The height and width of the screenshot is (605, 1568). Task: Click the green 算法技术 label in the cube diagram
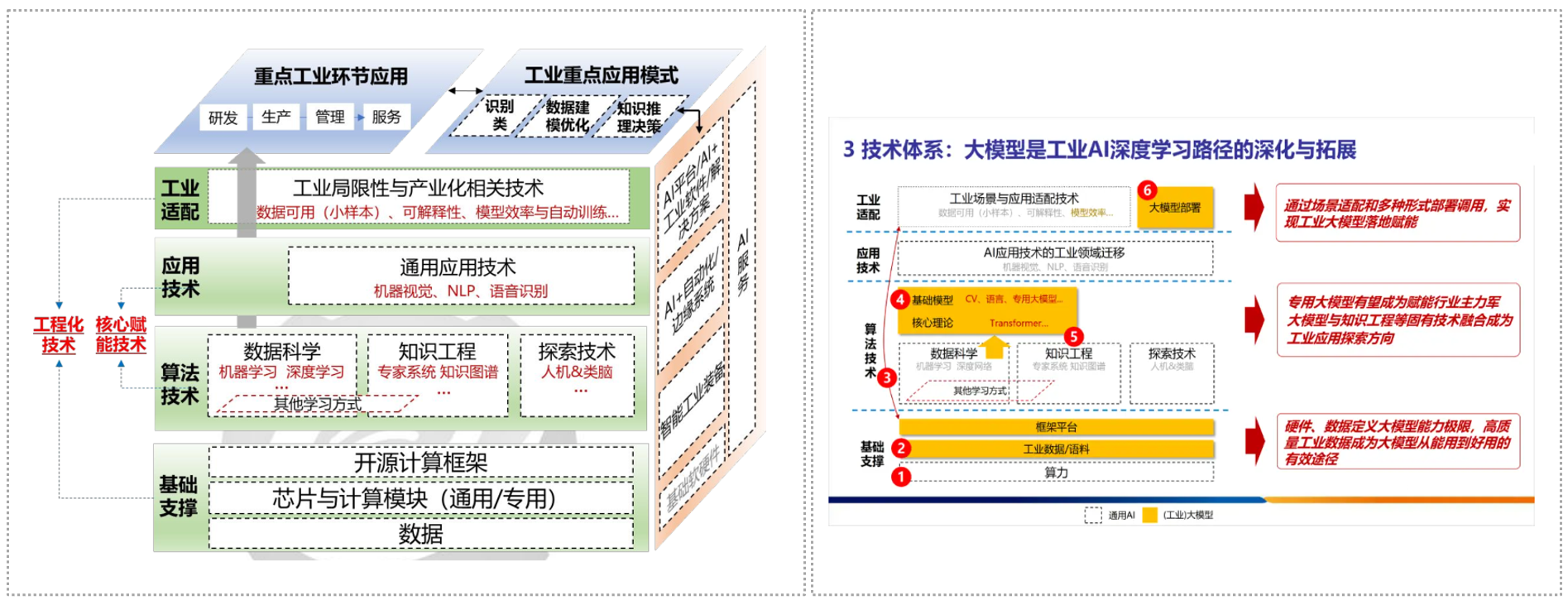point(180,384)
